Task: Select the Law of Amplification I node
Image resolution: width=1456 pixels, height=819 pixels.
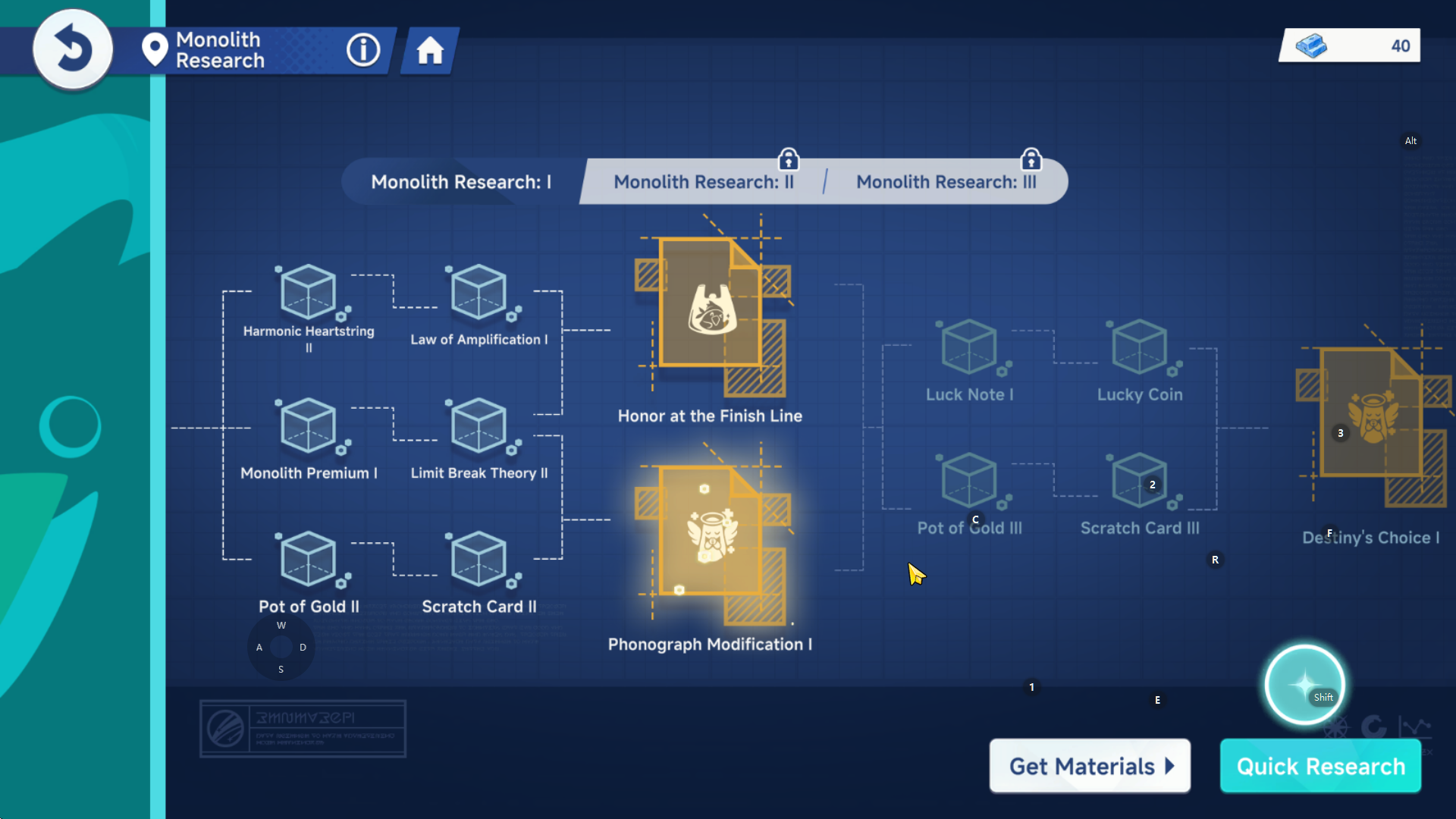Action: point(479,292)
